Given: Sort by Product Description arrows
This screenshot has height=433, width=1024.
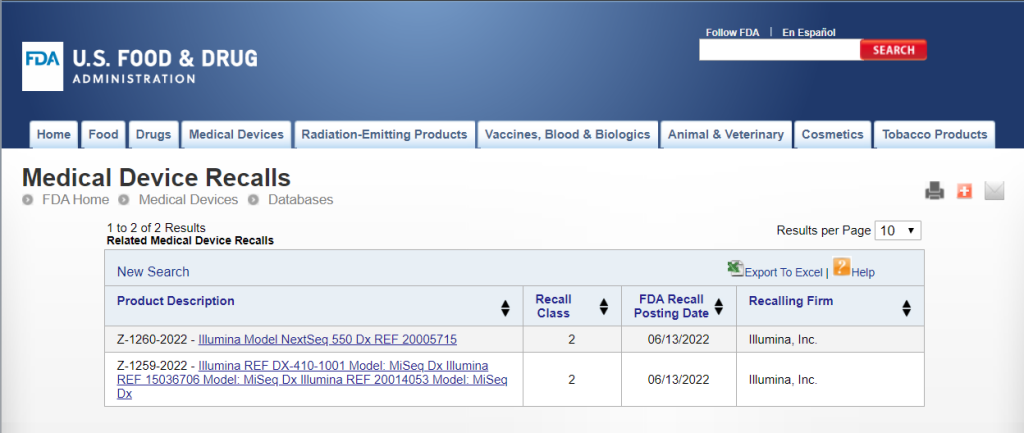Looking at the screenshot, I should [505, 308].
